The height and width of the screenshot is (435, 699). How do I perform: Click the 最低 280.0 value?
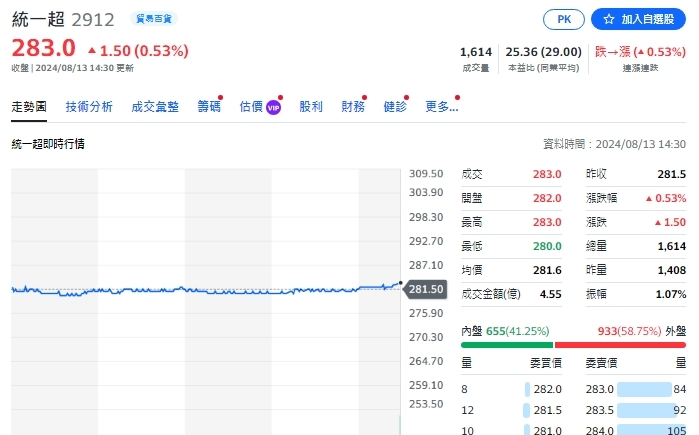tap(547, 246)
